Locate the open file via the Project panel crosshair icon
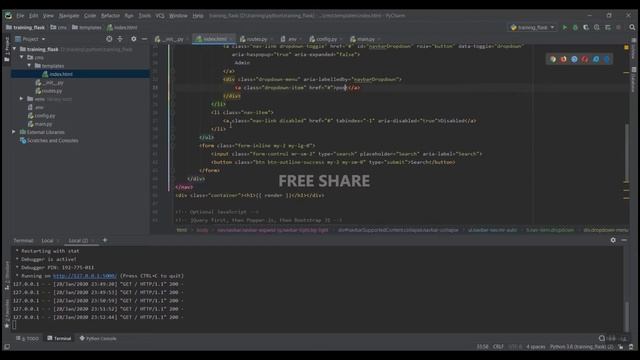Screen dimensions: 640x360 point(109,39)
